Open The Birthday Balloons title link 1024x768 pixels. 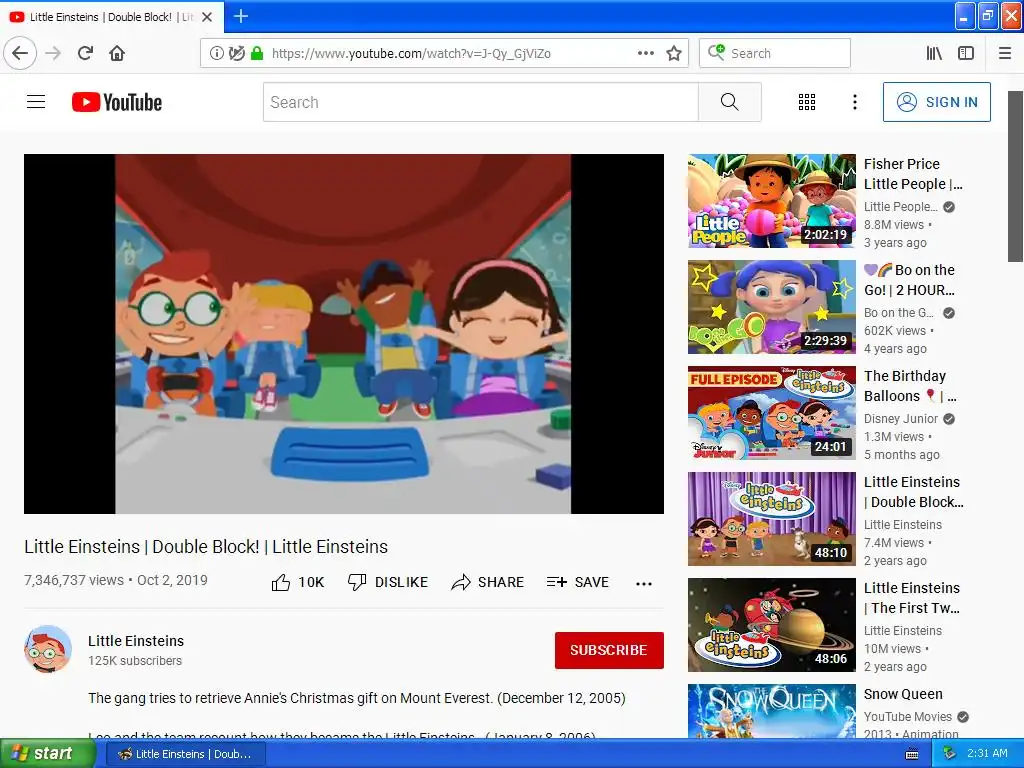click(910, 386)
